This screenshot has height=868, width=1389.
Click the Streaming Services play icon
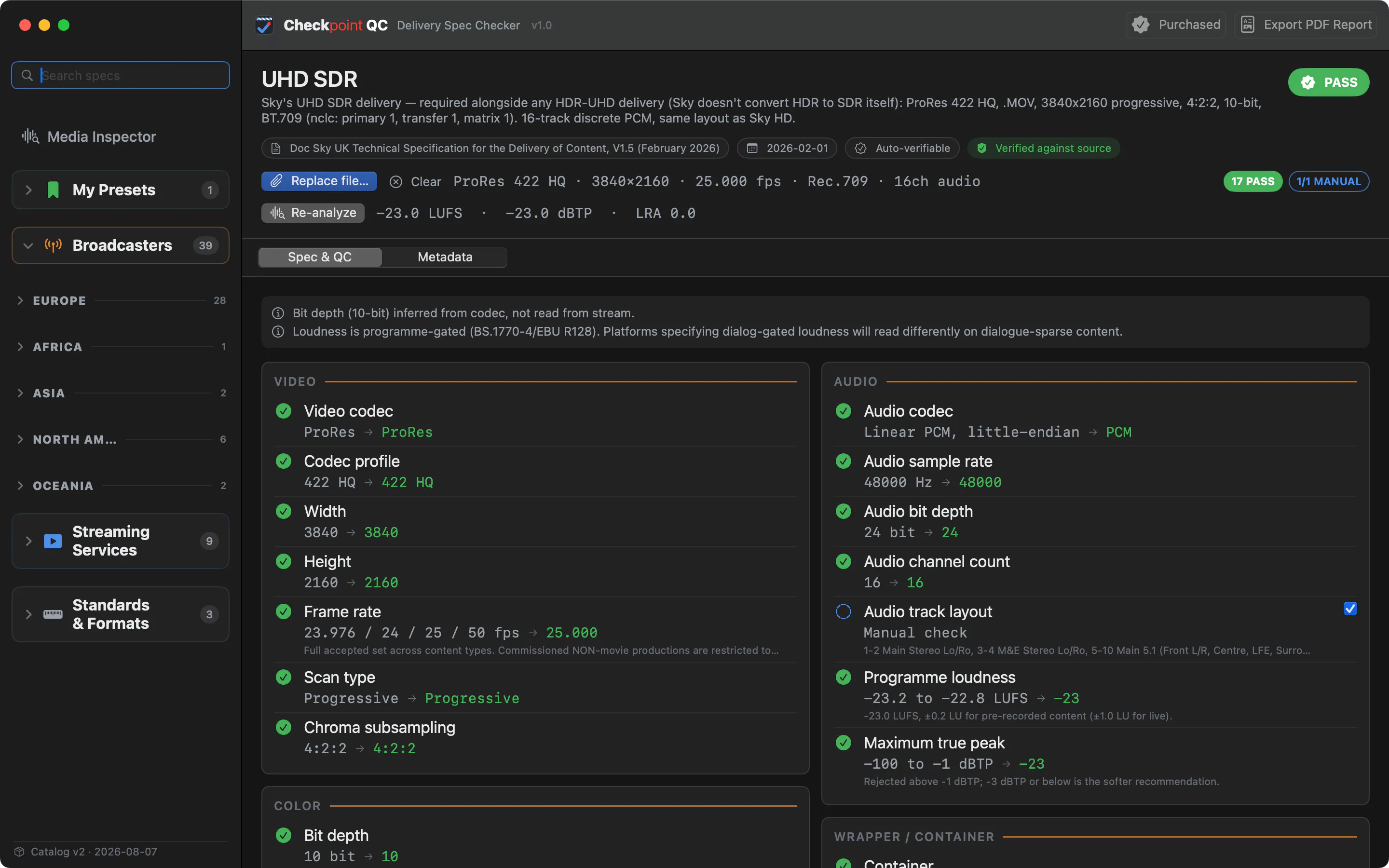tap(53, 541)
